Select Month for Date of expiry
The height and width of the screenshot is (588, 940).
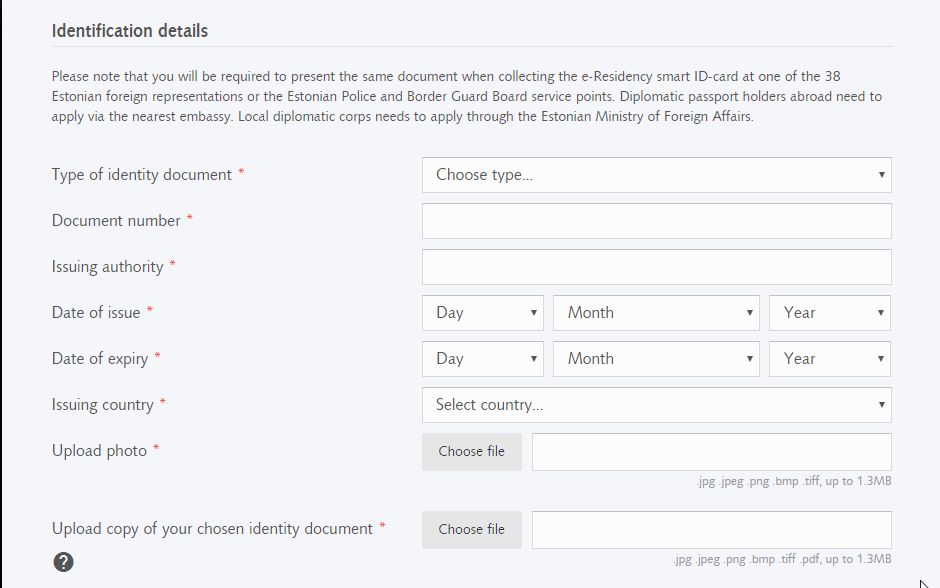[656, 359]
